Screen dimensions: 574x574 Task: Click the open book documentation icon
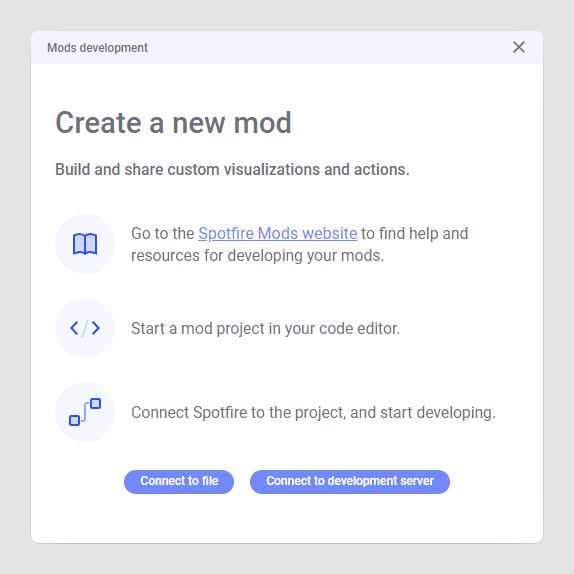point(85,244)
